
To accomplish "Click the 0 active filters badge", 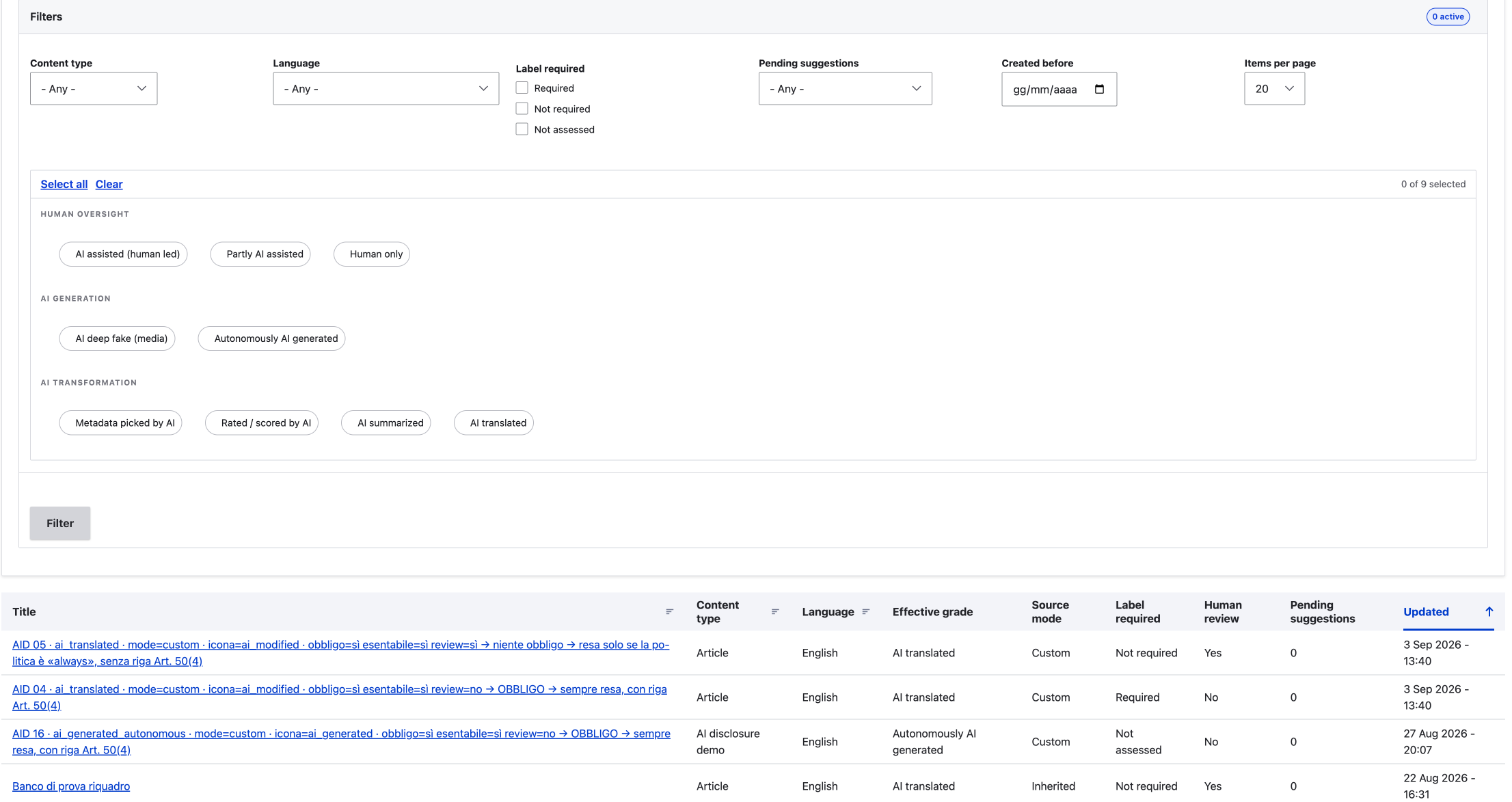I will pyautogui.click(x=1448, y=17).
